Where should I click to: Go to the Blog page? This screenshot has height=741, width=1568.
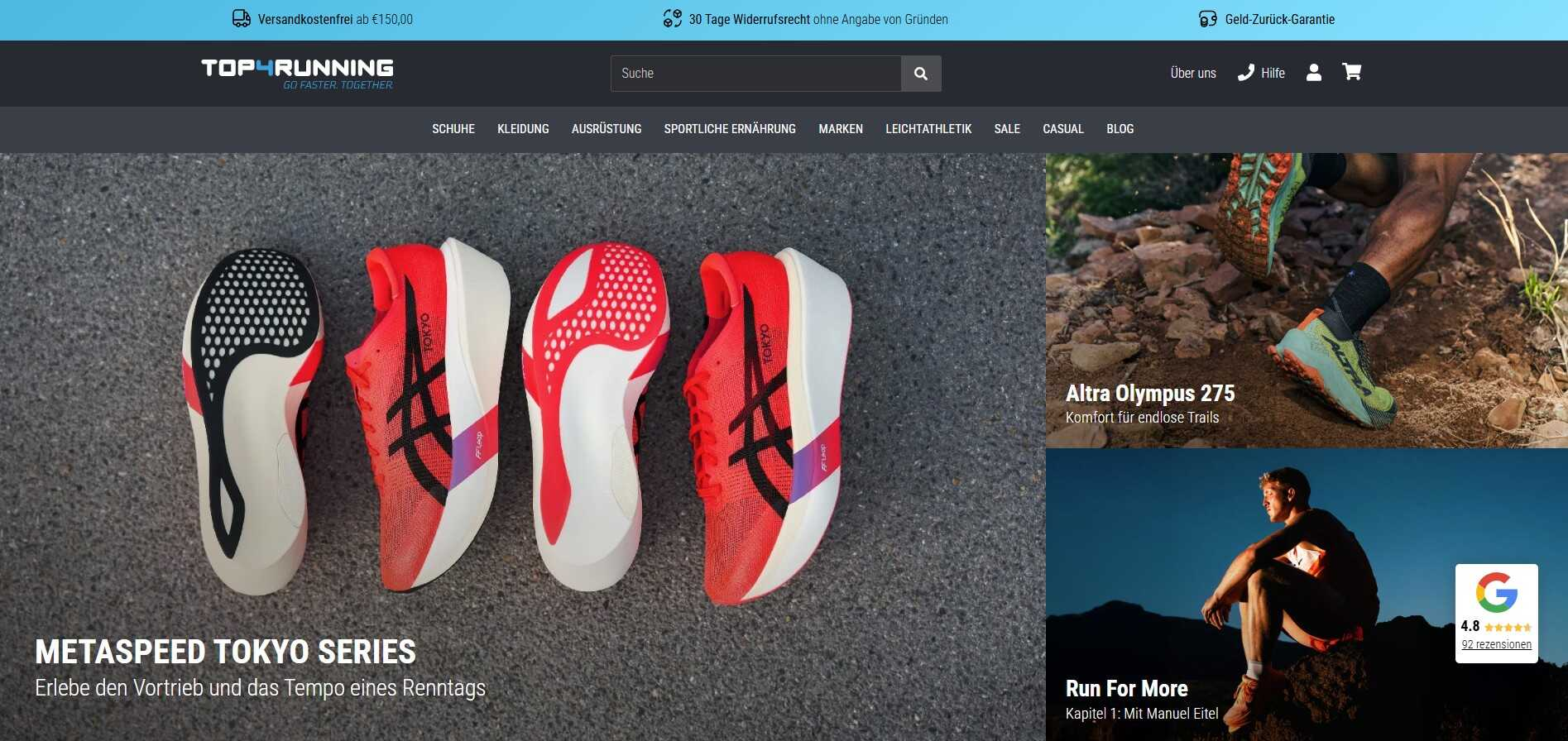point(1120,129)
